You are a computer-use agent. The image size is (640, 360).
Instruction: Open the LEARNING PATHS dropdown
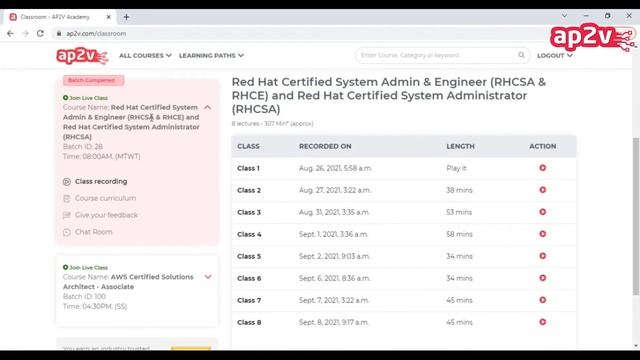[x=211, y=56]
